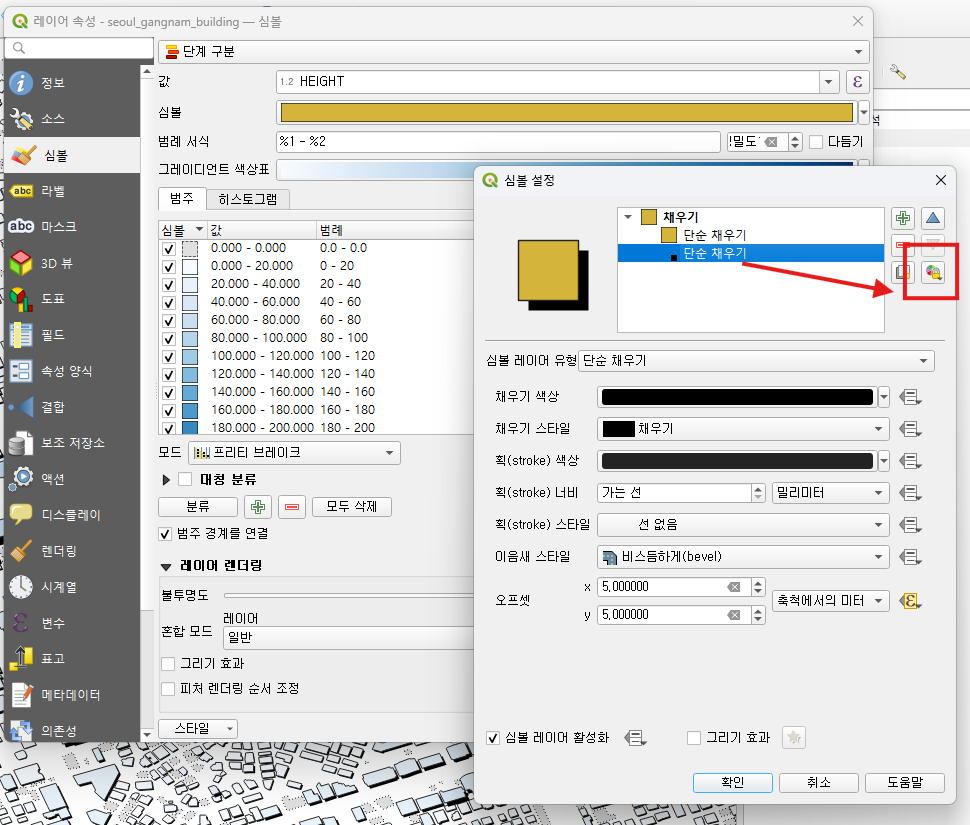This screenshot has width=970, height=825.
Task: Open data-defined override for 획(stroke) 너비
Action: tap(910, 493)
